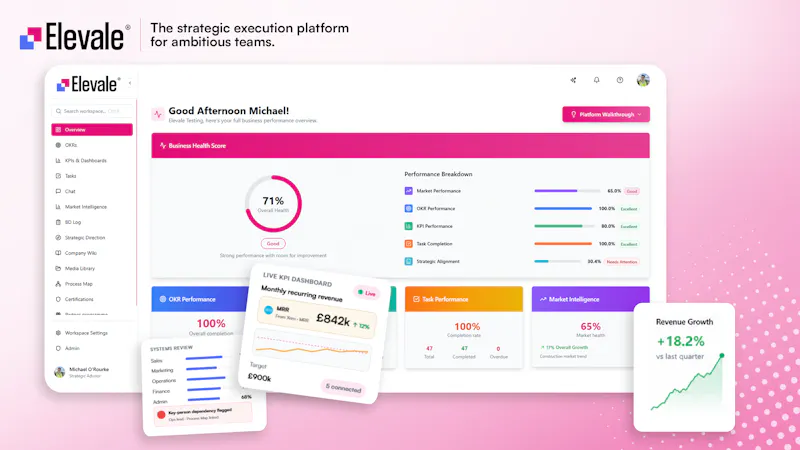
Task: Click the Admin shield icon
Action: 58,348
